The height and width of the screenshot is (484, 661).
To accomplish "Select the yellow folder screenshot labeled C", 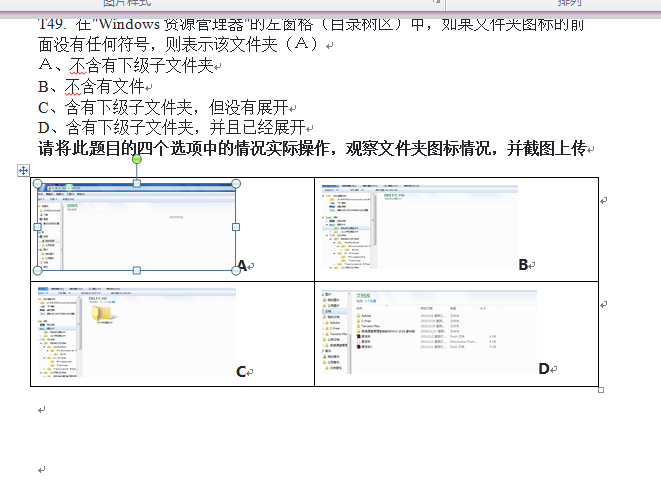I will 137,332.
